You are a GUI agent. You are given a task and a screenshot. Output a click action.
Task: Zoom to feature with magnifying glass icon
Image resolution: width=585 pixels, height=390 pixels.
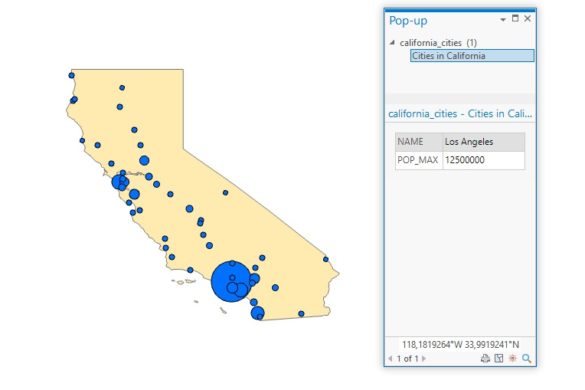(526, 358)
